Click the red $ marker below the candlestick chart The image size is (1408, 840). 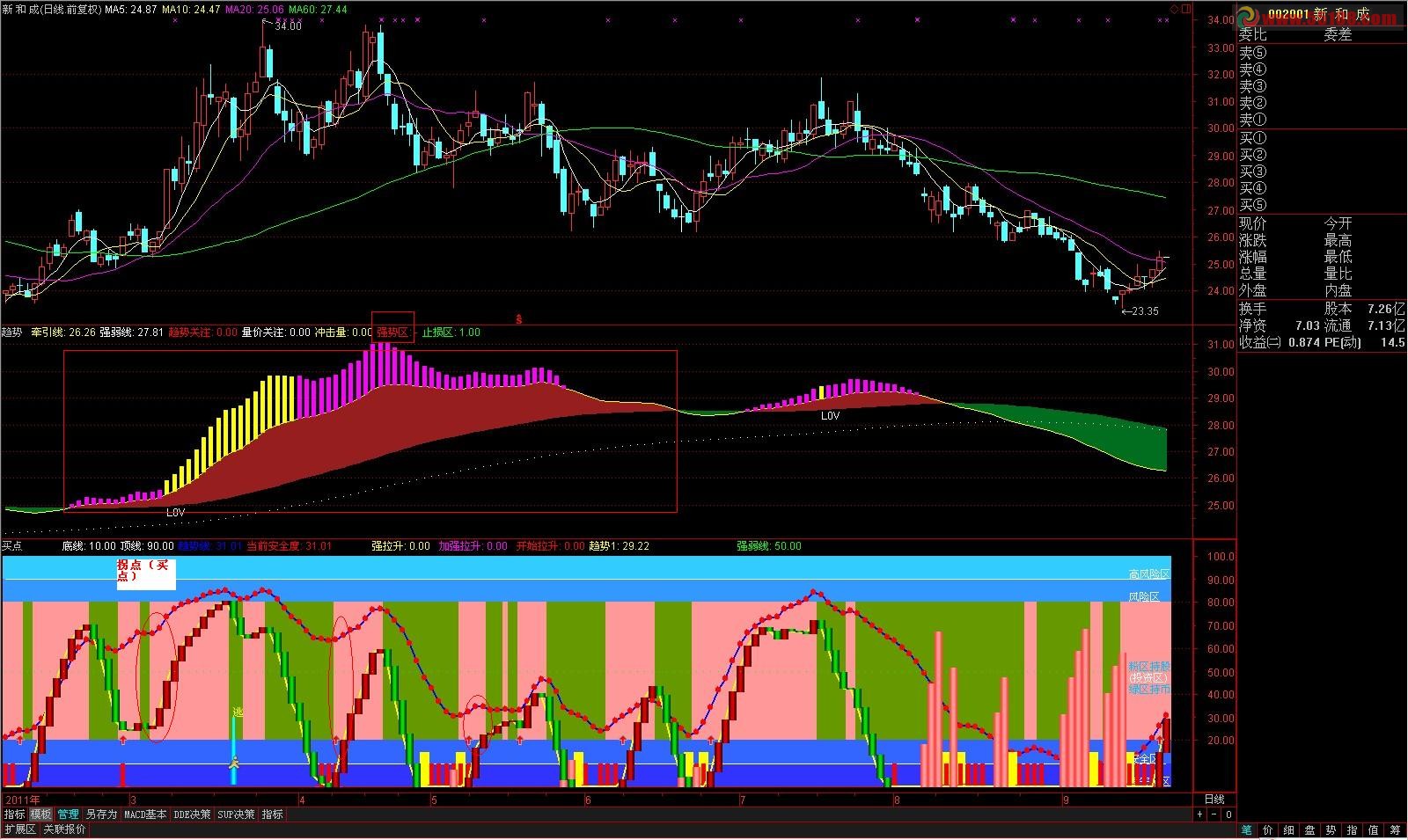coord(519,318)
